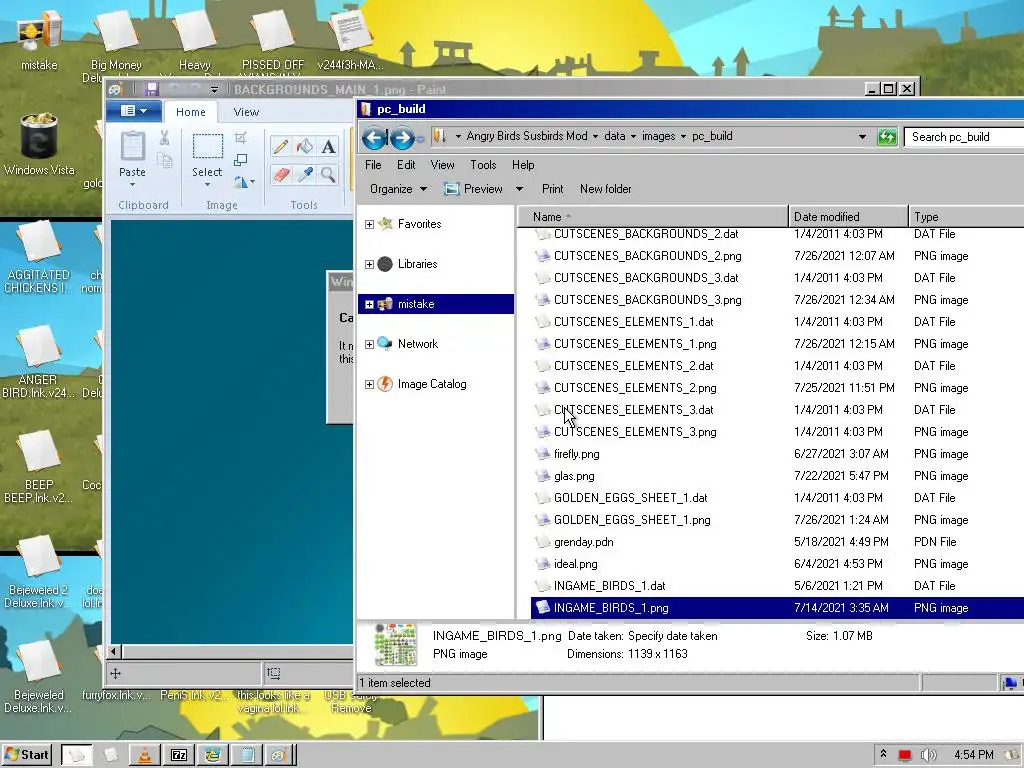This screenshot has height=768, width=1024.
Task: Pick the Text tool in Paint
Action: tap(328, 146)
